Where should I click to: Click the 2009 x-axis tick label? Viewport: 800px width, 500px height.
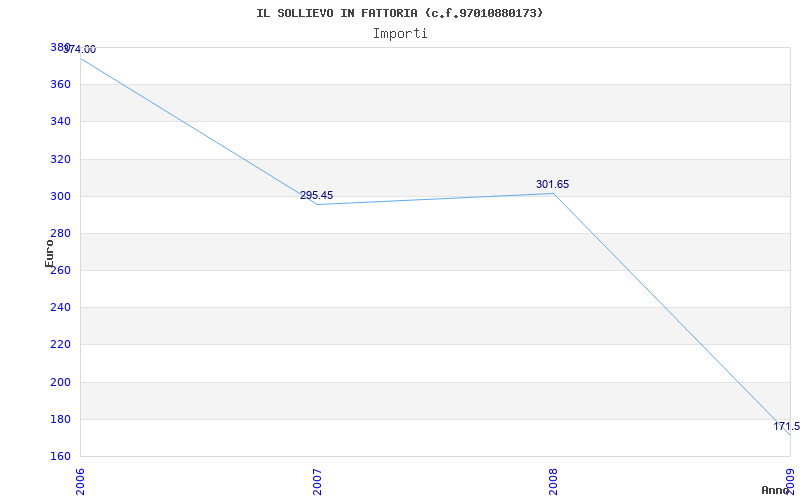click(789, 480)
